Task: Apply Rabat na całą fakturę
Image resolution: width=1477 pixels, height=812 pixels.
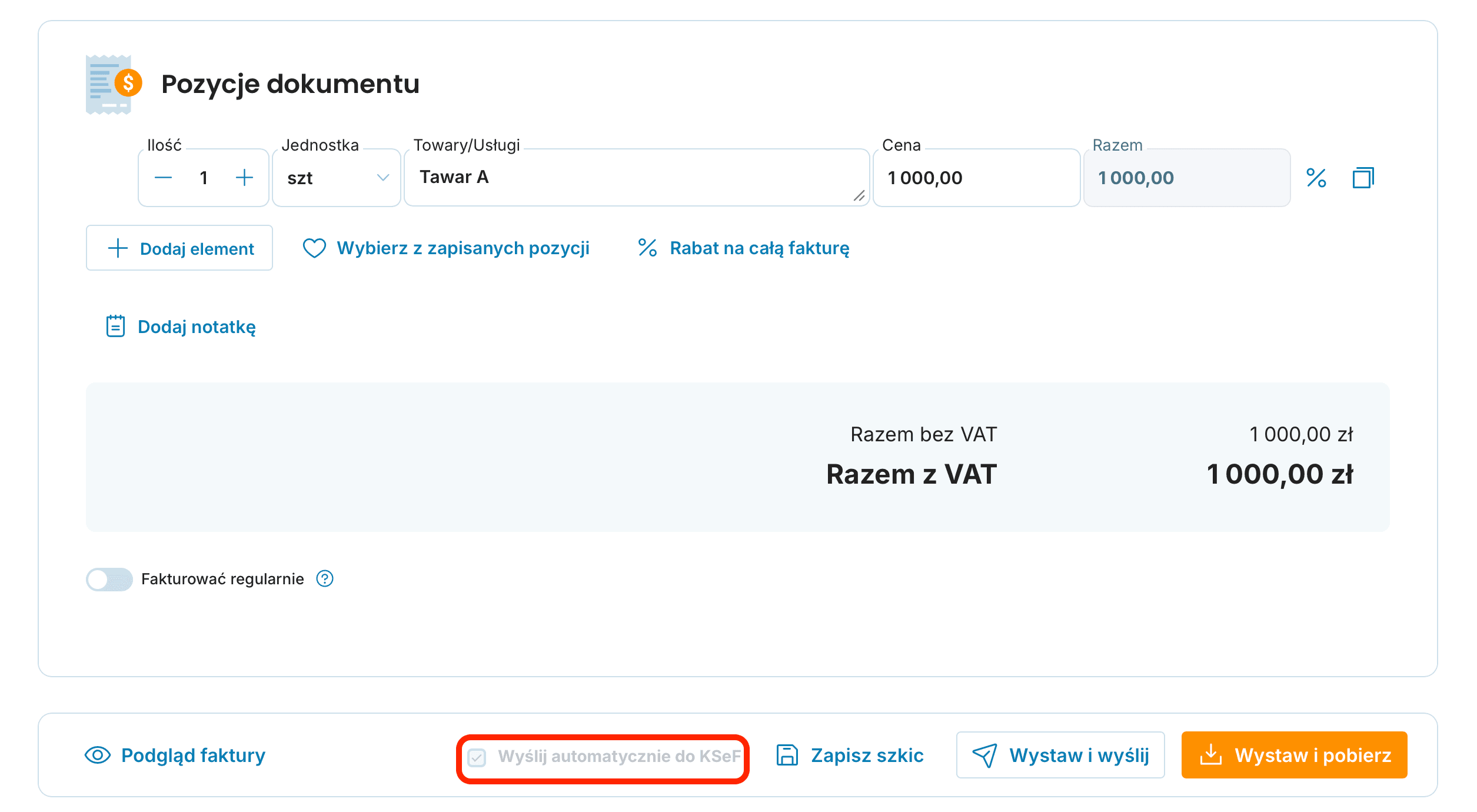Action: (x=744, y=248)
